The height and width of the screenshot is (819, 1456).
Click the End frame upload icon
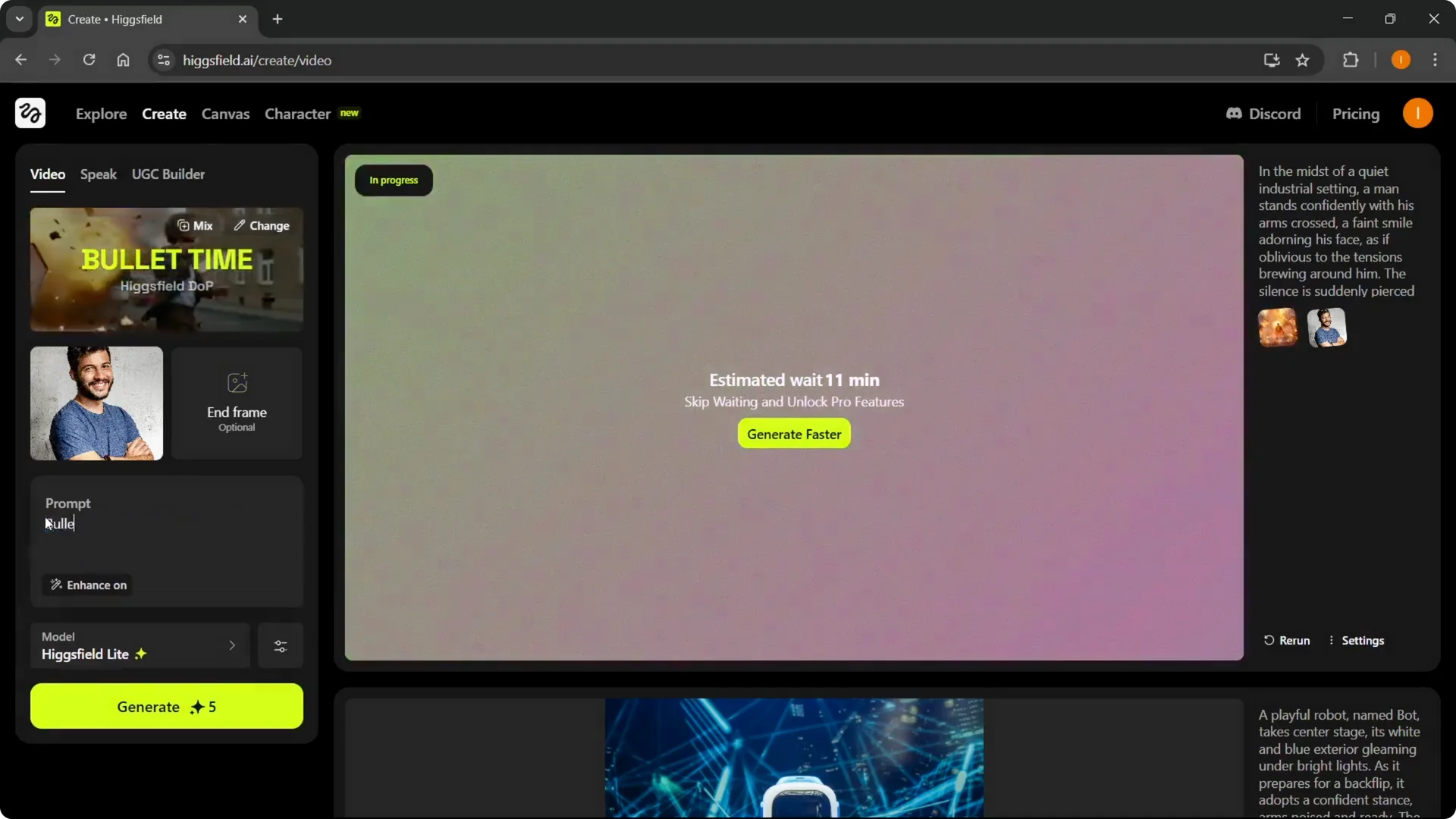coord(237,383)
